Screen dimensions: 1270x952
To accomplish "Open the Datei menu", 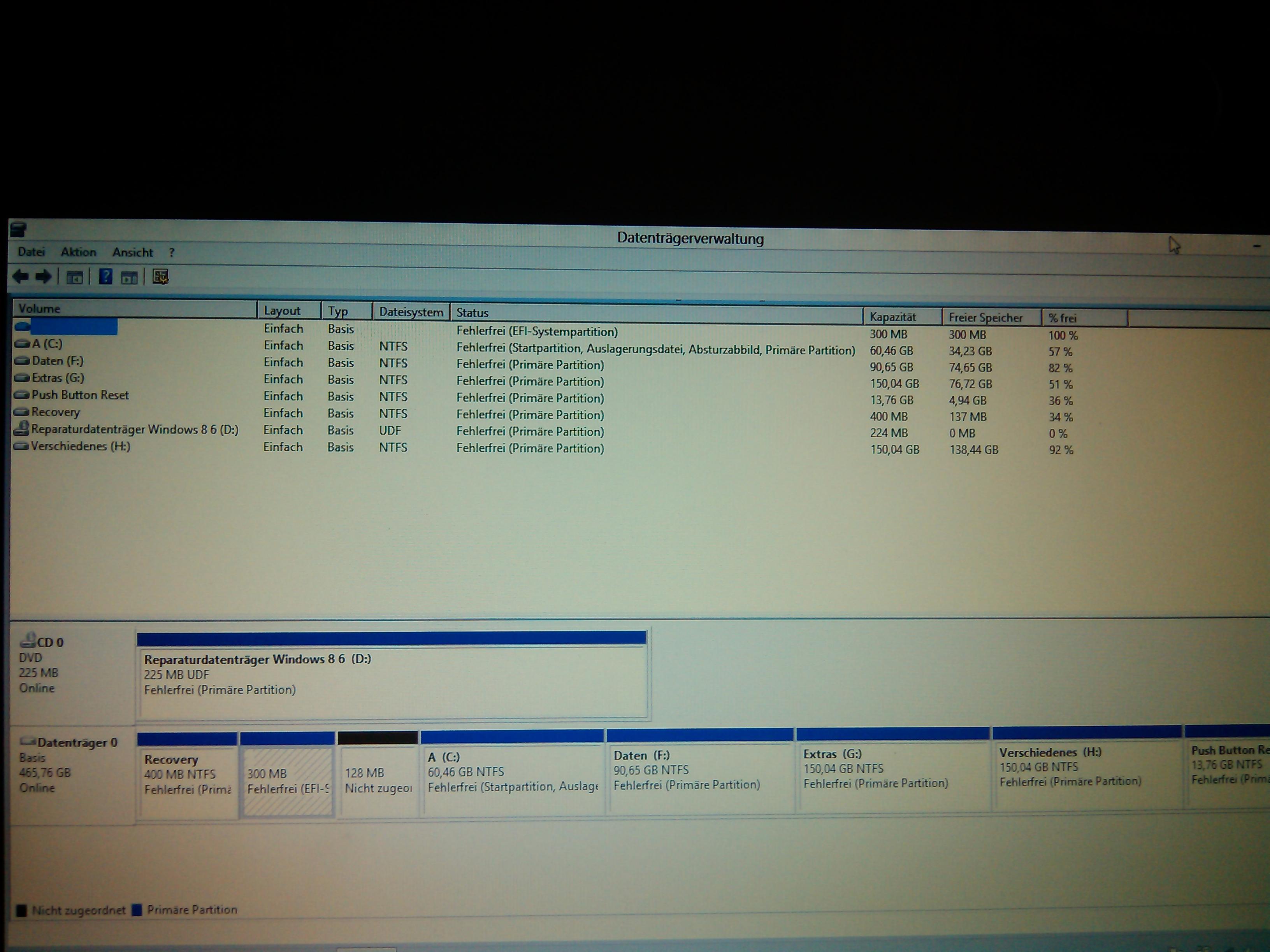I will [x=31, y=252].
